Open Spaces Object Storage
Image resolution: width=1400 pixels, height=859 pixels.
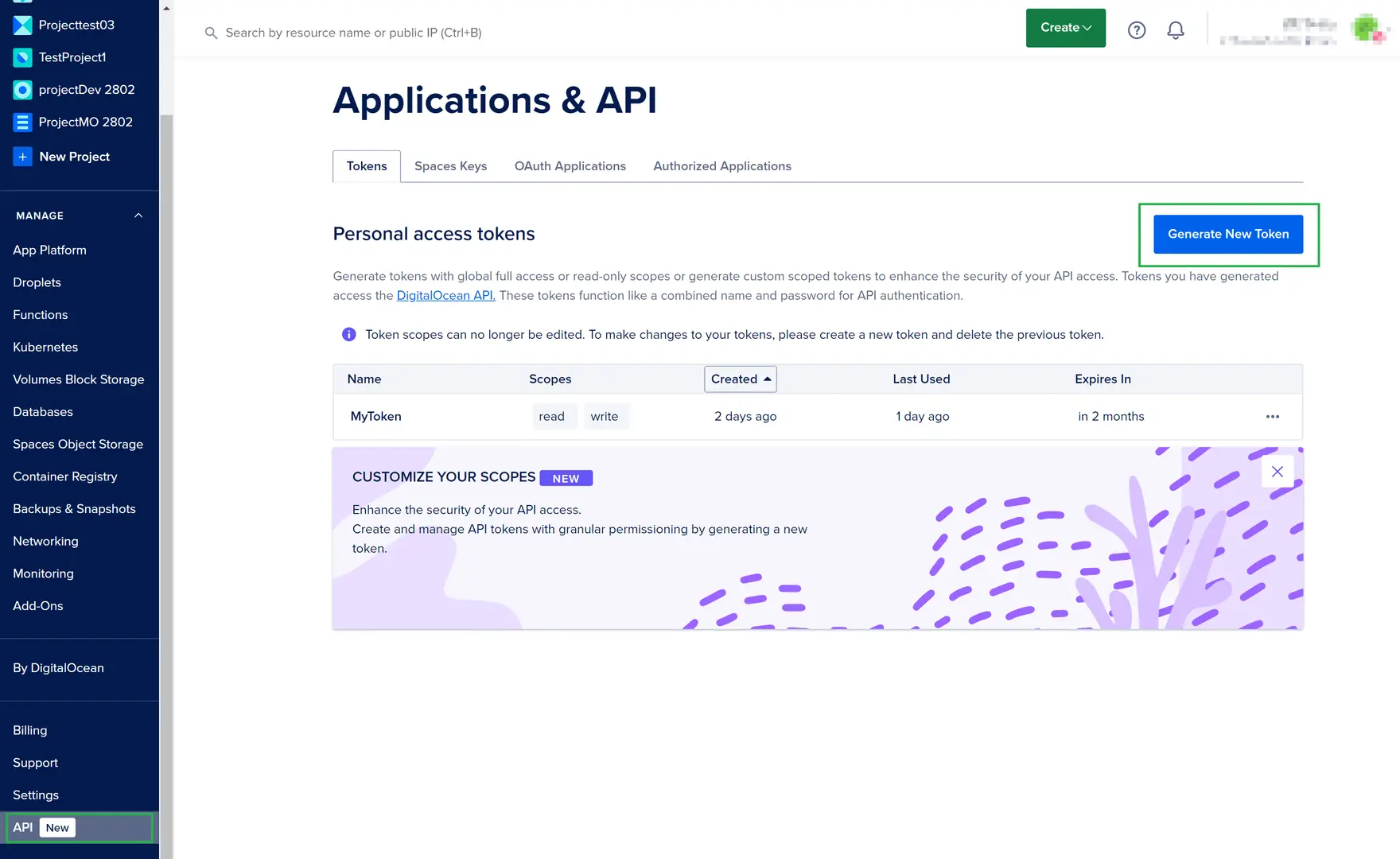pyautogui.click(x=78, y=445)
